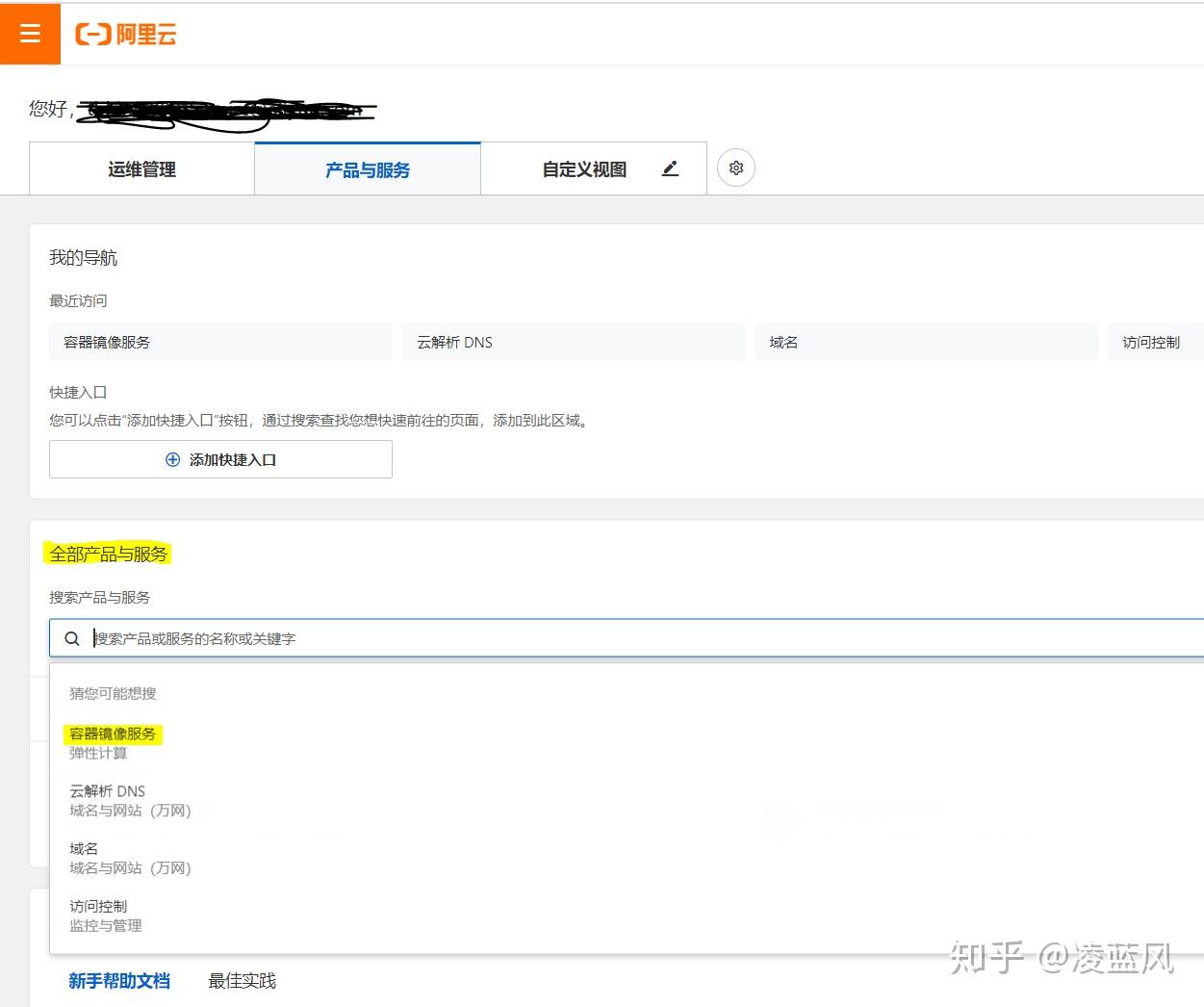1204x1007 pixels.
Task: Open 域名 from recent access
Action: [783, 341]
